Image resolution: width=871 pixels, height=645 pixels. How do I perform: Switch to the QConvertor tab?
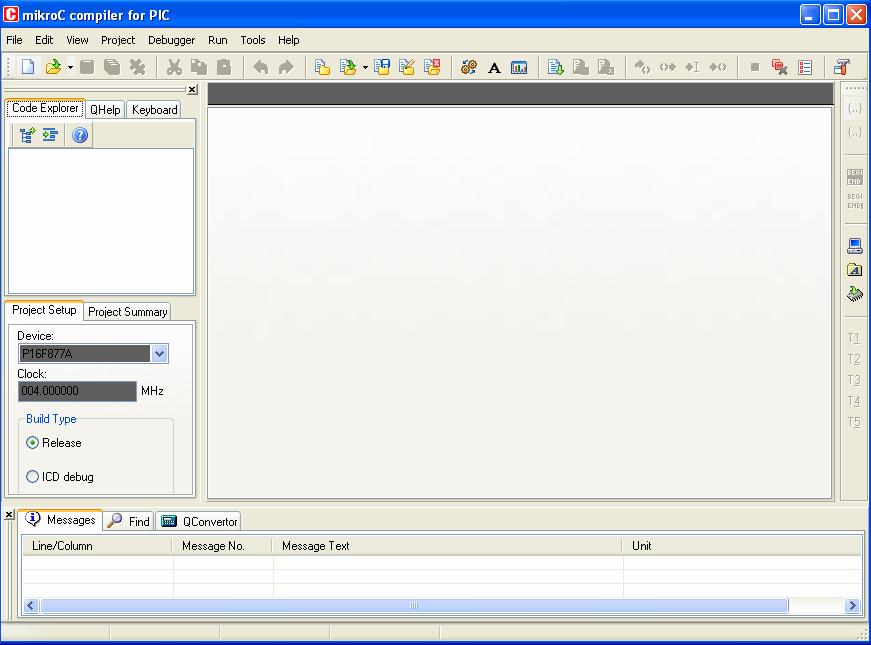coord(199,521)
